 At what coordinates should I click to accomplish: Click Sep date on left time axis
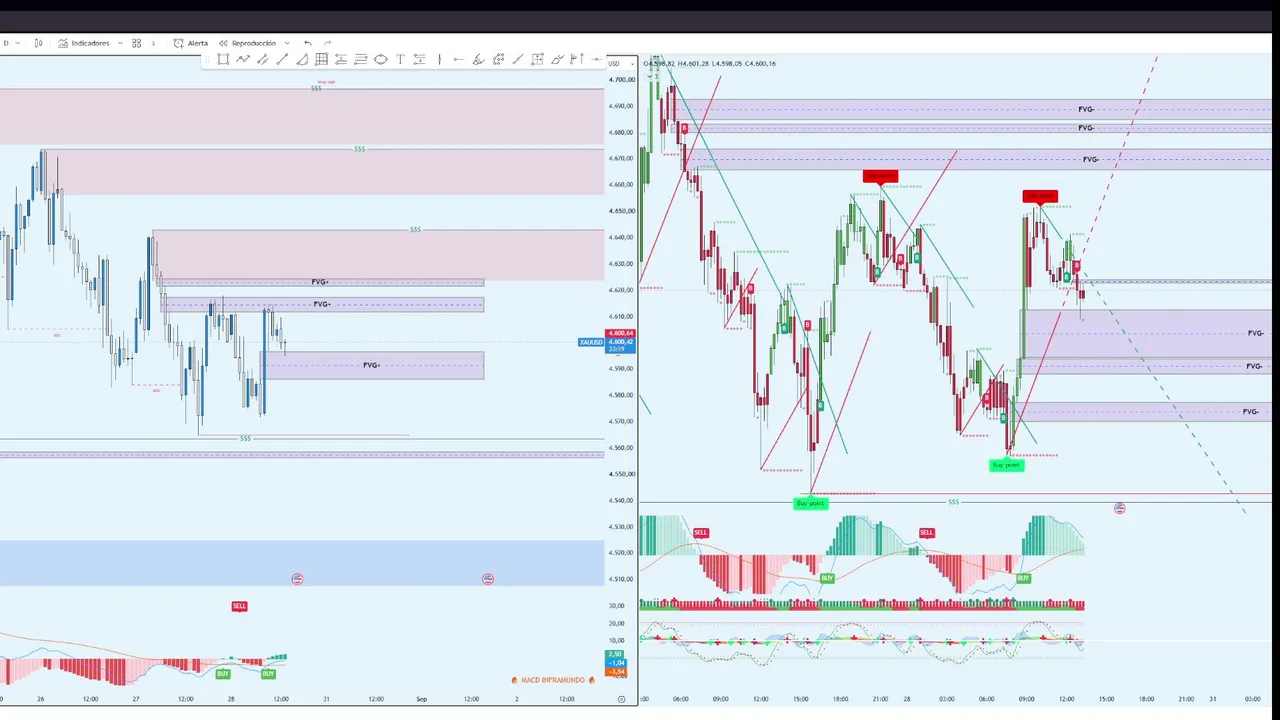pyautogui.click(x=421, y=699)
